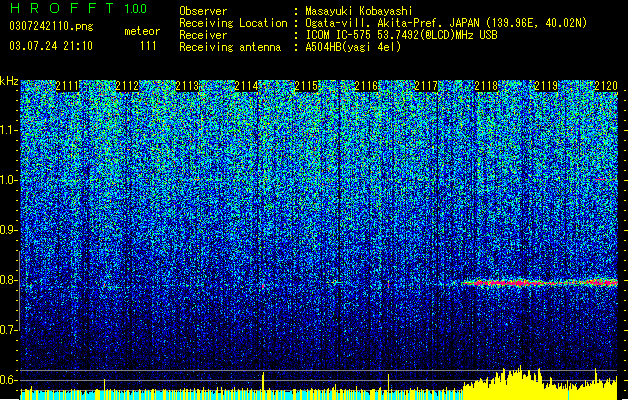Click the 2112 time marker
The height and width of the screenshot is (400, 629).
tap(127, 86)
